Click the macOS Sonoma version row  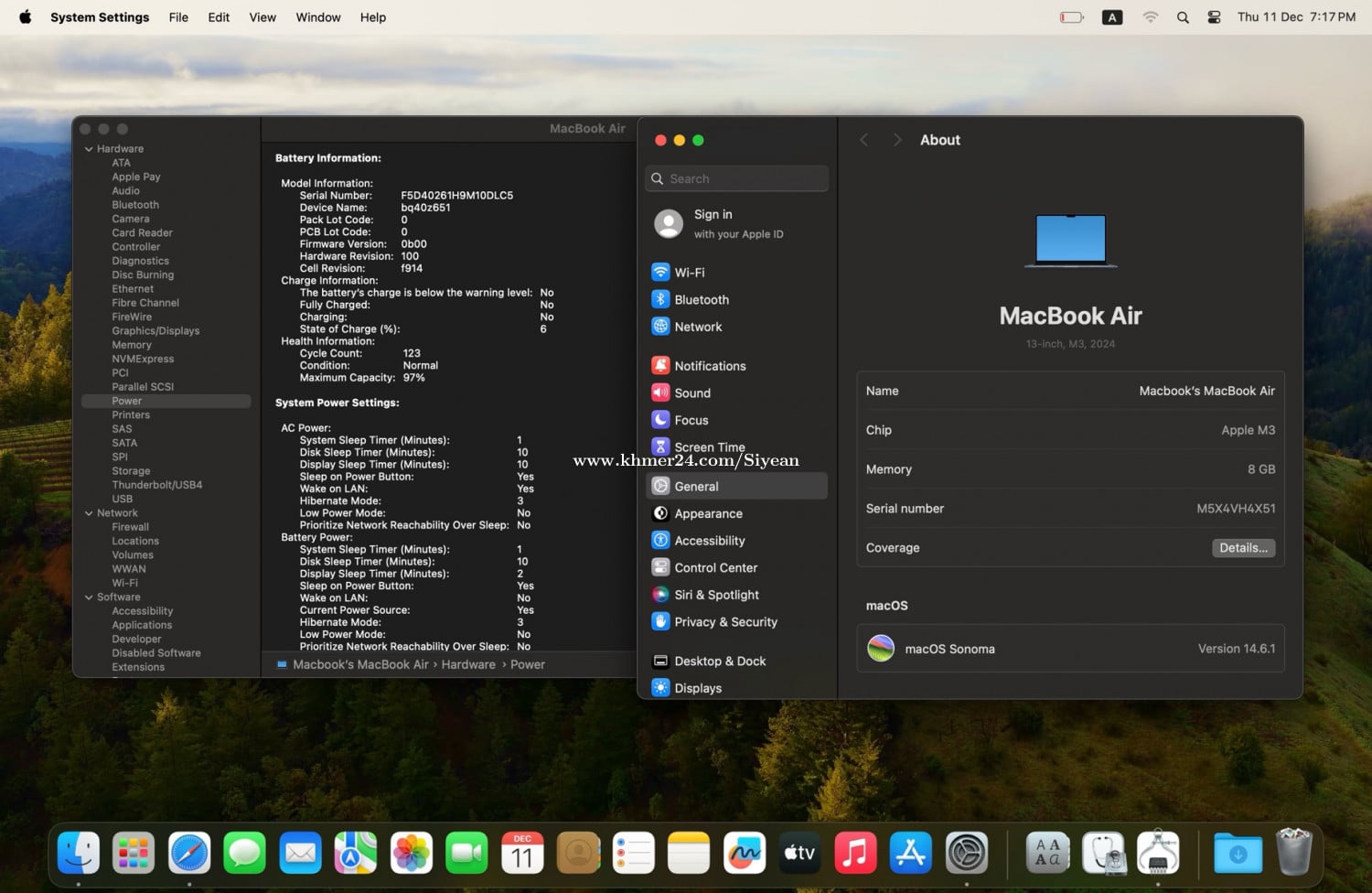[x=1070, y=649]
